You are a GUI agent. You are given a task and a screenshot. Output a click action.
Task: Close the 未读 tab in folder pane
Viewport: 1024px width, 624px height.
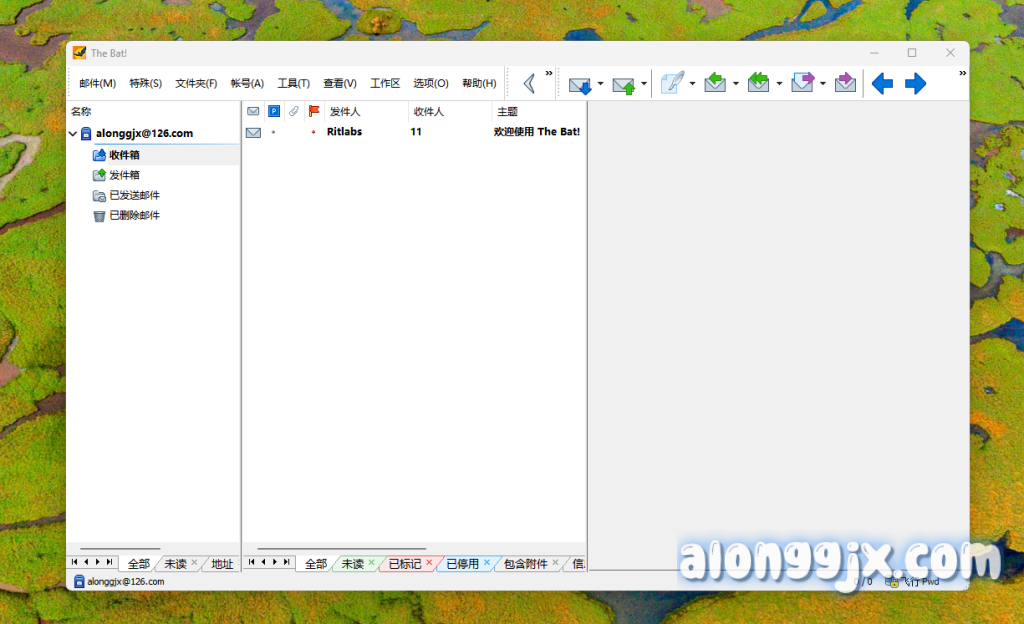195,564
